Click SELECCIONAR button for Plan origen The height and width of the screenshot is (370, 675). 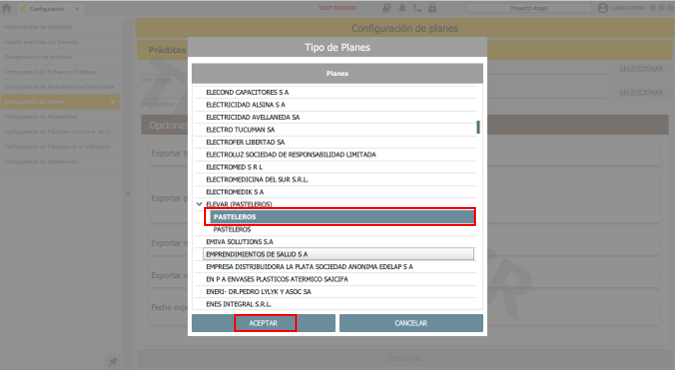(x=641, y=69)
